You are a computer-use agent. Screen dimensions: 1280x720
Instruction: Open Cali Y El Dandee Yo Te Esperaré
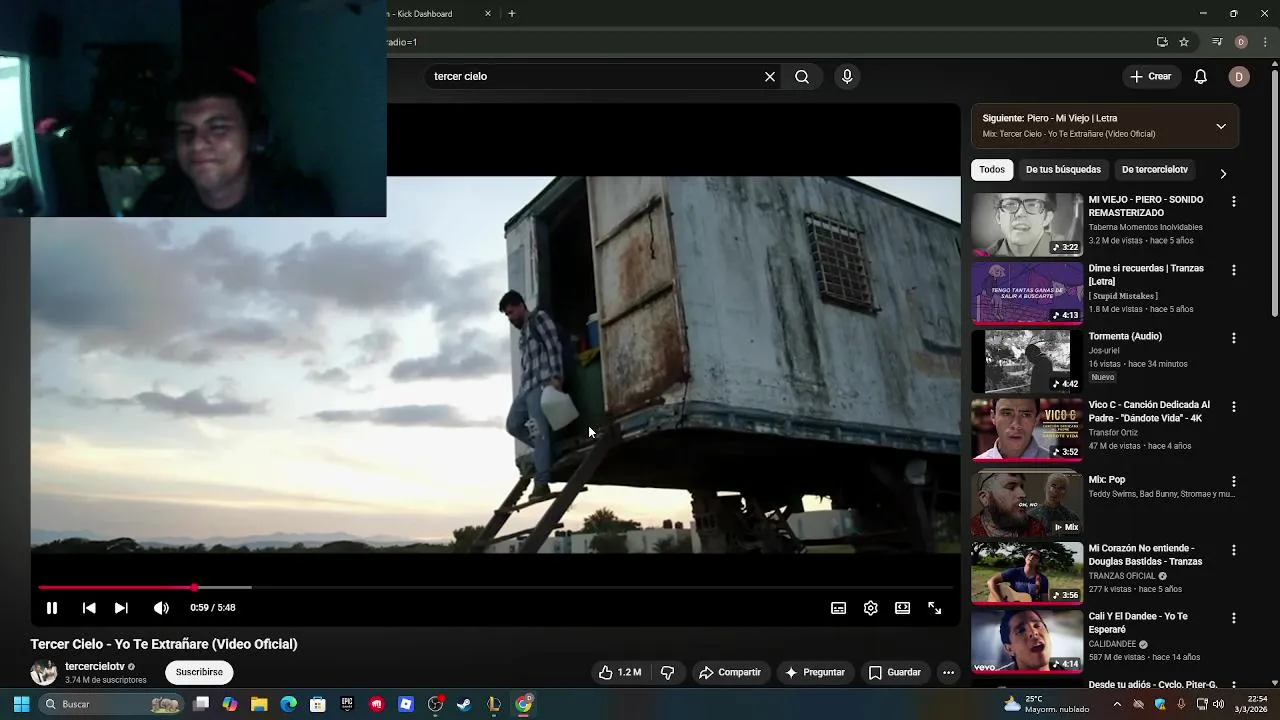point(1138,623)
